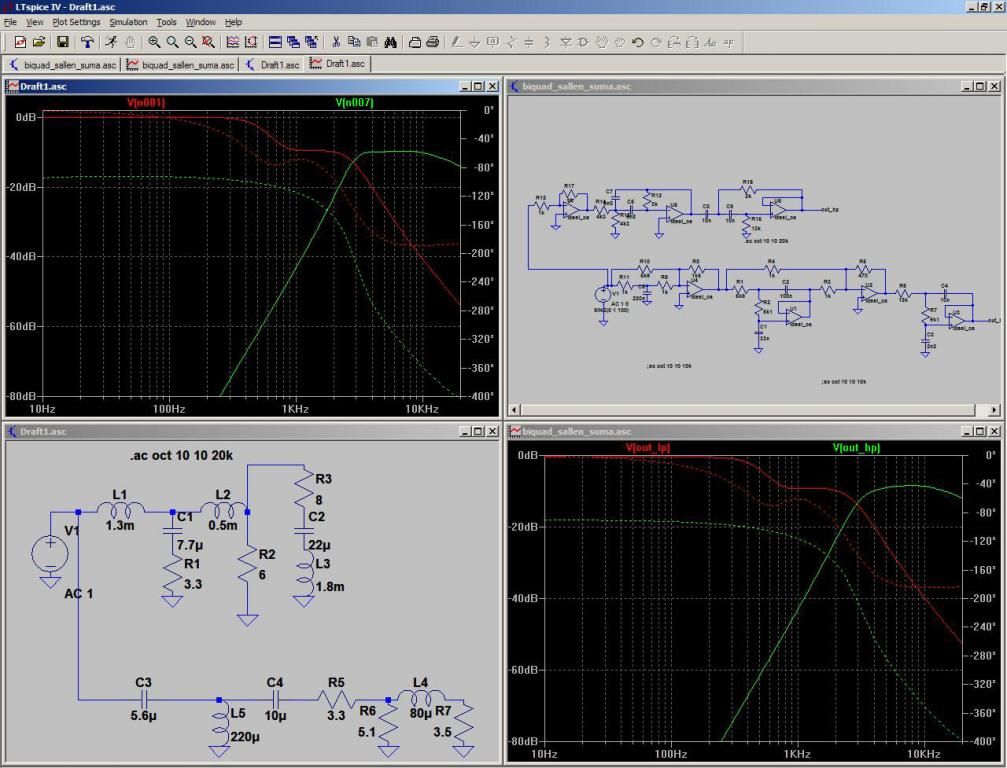Select the Label Net tool
This screenshot has width=1007, height=768.
point(493,42)
